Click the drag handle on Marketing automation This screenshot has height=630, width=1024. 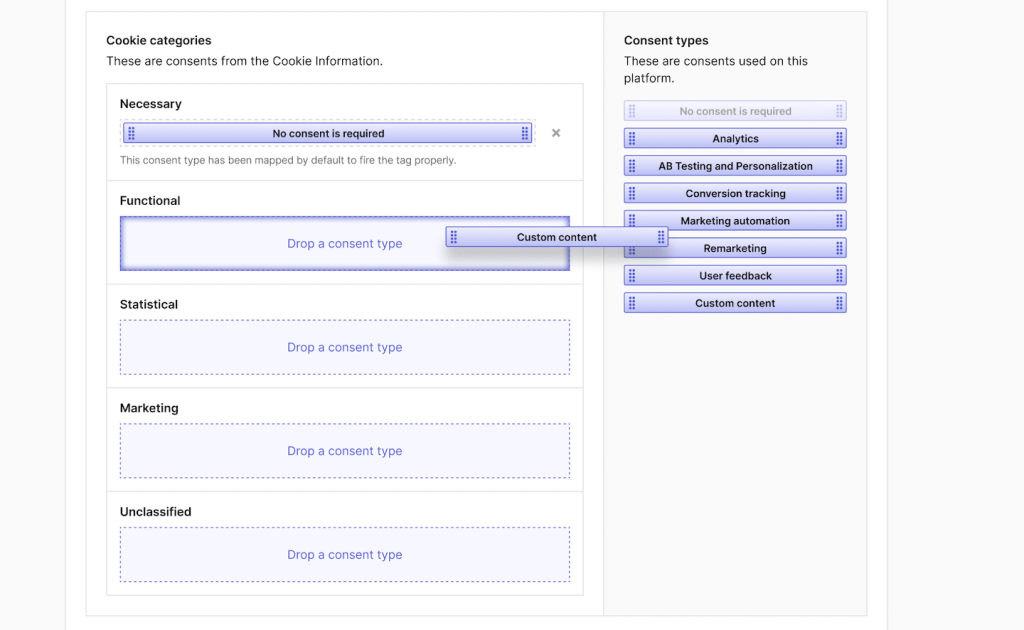[631, 220]
